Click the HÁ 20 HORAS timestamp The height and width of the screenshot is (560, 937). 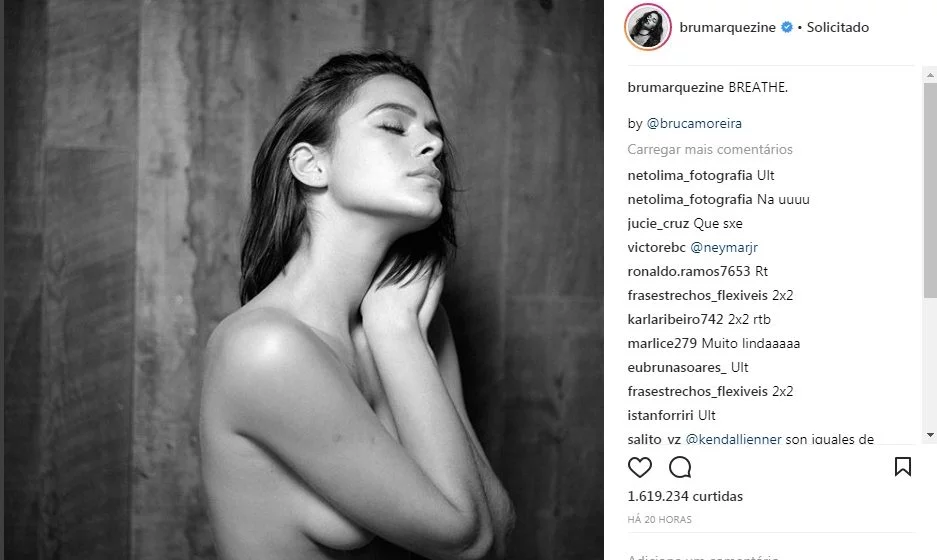pyautogui.click(x=659, y=520)
